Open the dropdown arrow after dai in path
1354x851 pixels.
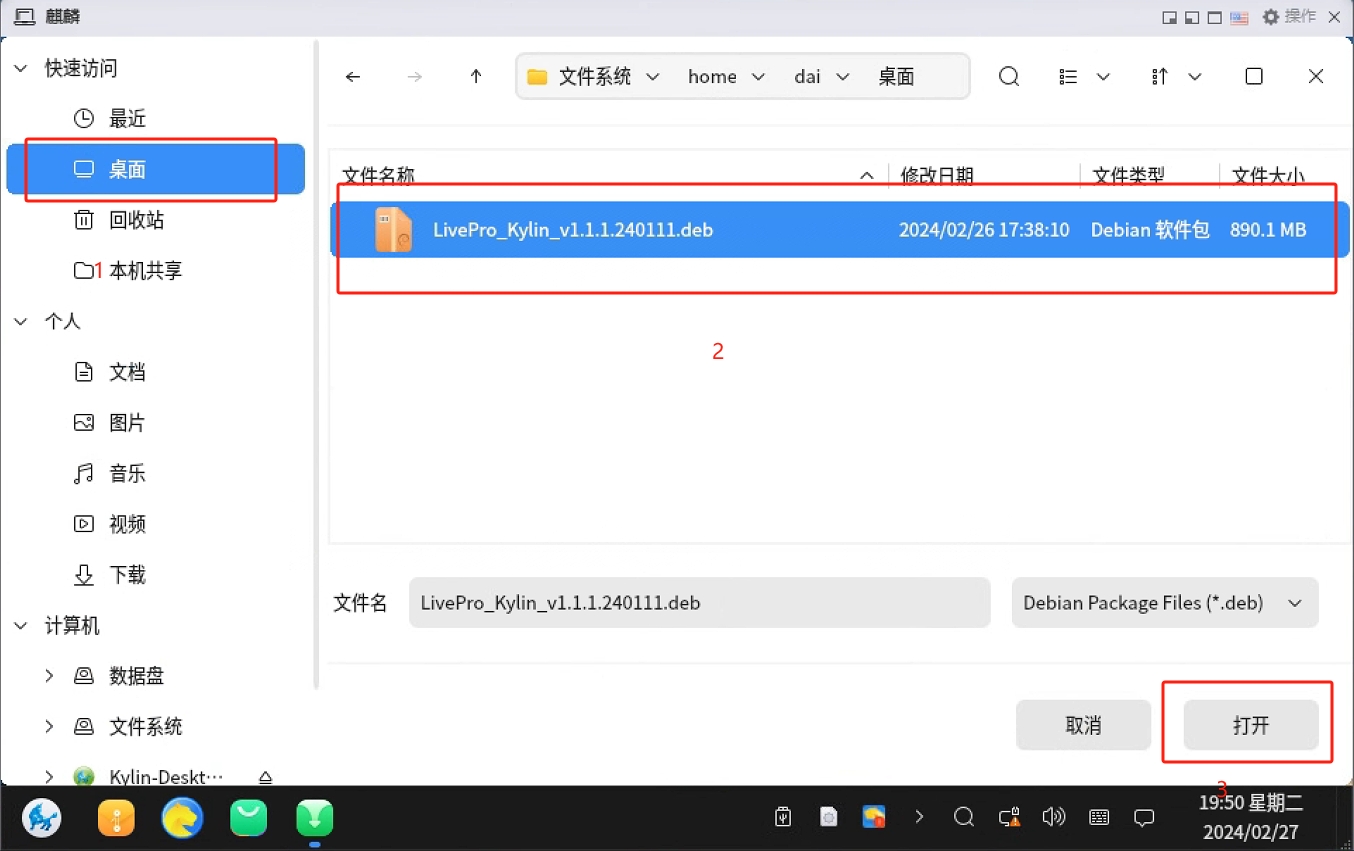842,77
